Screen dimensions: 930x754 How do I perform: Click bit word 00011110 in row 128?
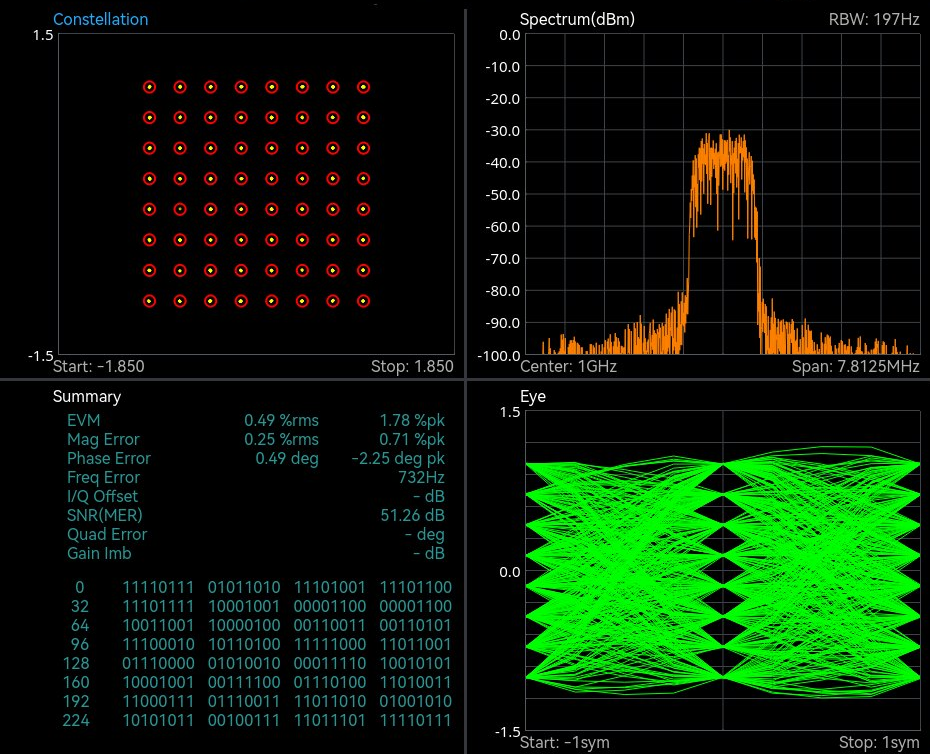(330, 663)
